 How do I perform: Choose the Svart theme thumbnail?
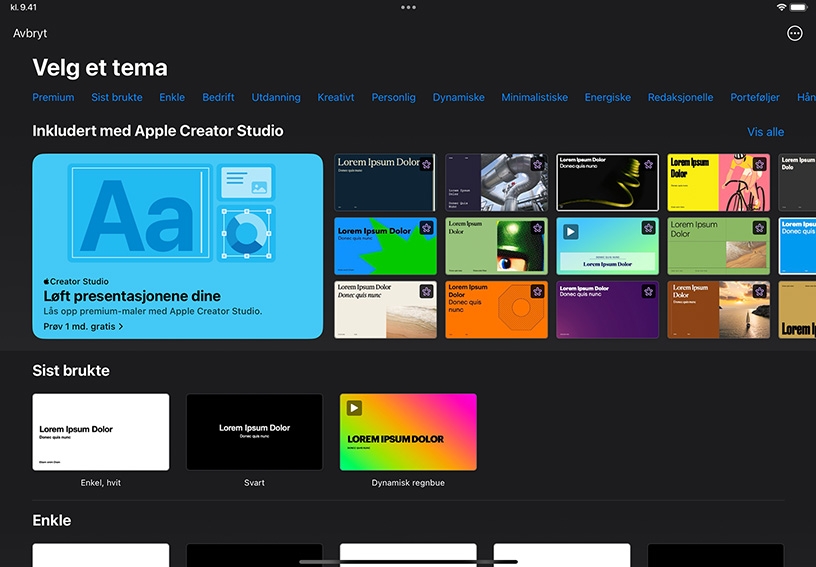[x=254, y=432]
